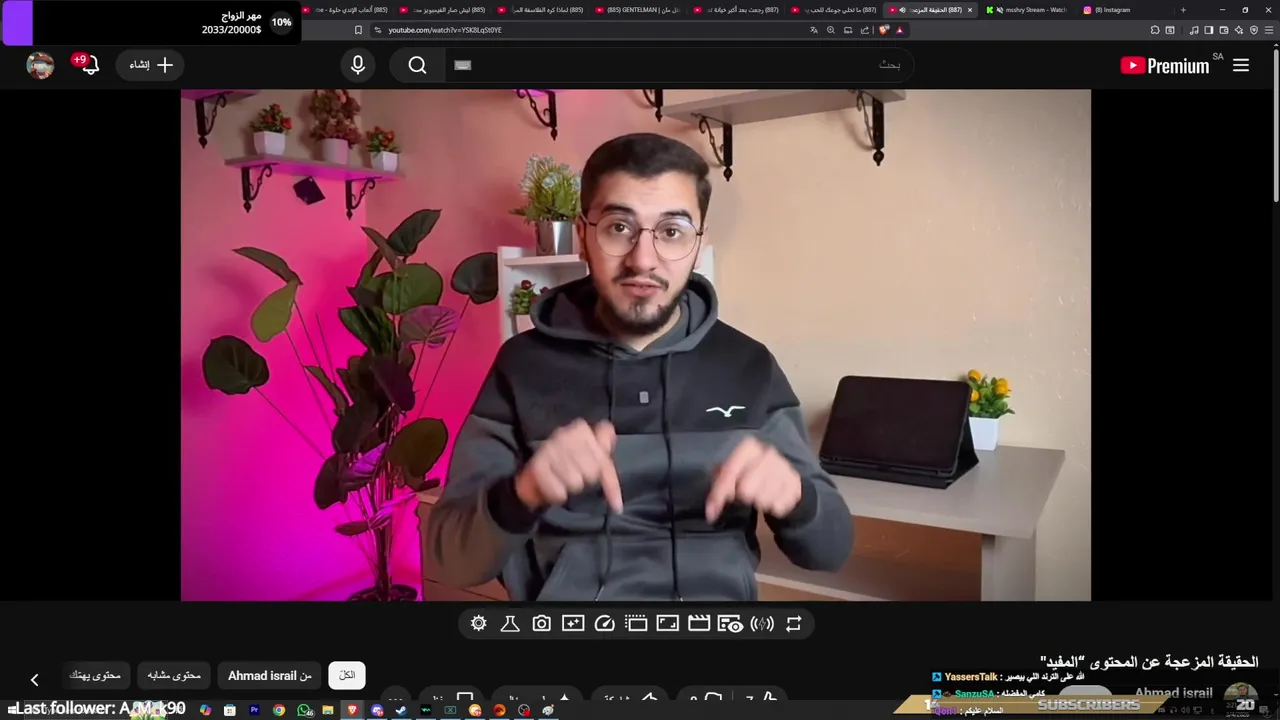Open Premiere Pro from the taskbar
Screen dimensions: 1280x720
click(255, 710)
